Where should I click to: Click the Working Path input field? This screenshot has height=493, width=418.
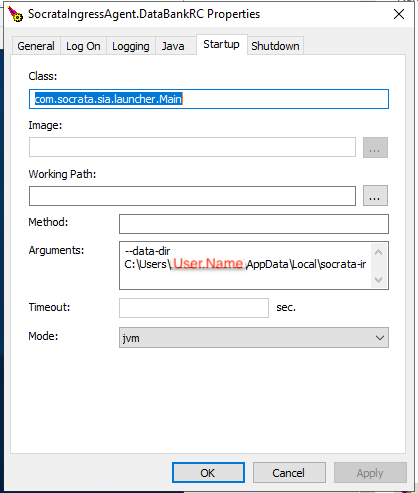tap(192, 196)
